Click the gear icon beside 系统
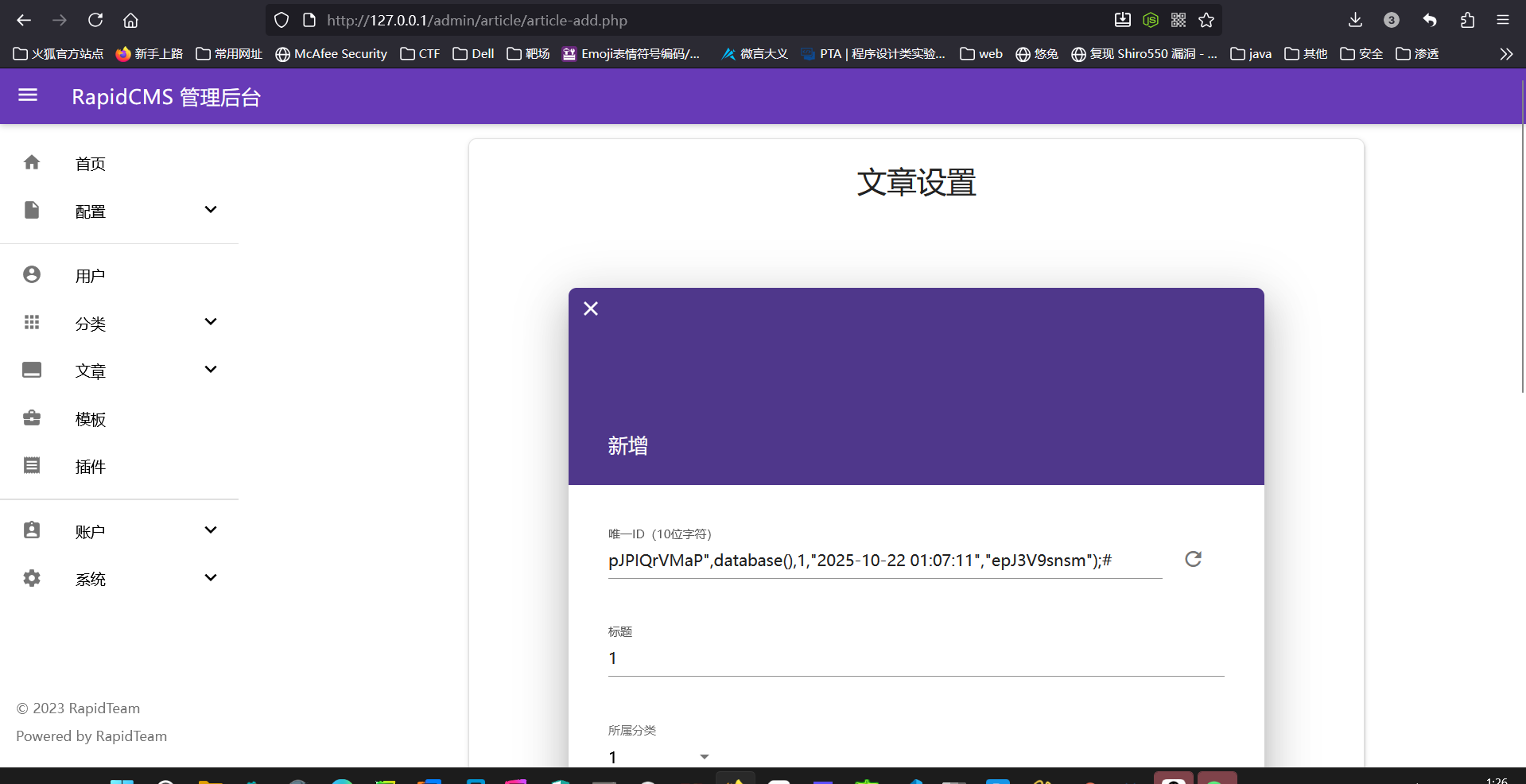Screen dimensions: 1526x784 point(32,578)
